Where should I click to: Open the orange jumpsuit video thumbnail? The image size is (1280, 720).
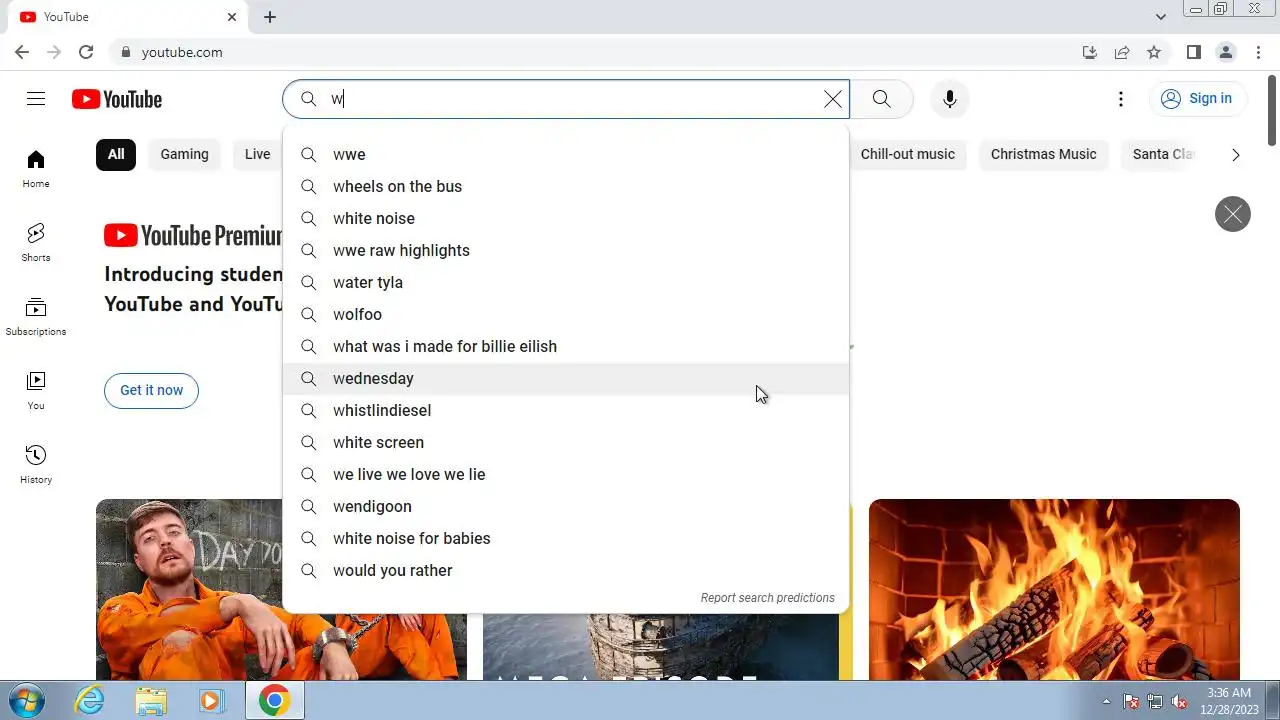190,589
